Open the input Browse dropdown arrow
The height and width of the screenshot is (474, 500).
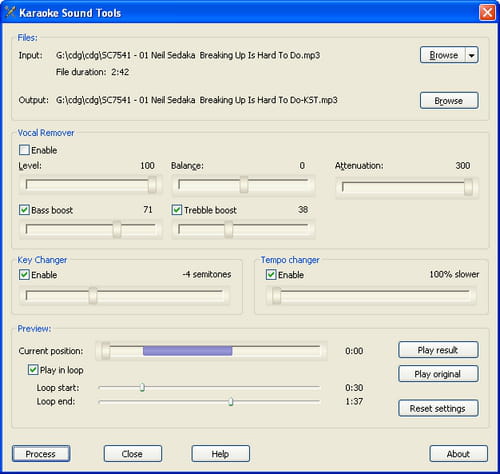[x=472, y=55]
